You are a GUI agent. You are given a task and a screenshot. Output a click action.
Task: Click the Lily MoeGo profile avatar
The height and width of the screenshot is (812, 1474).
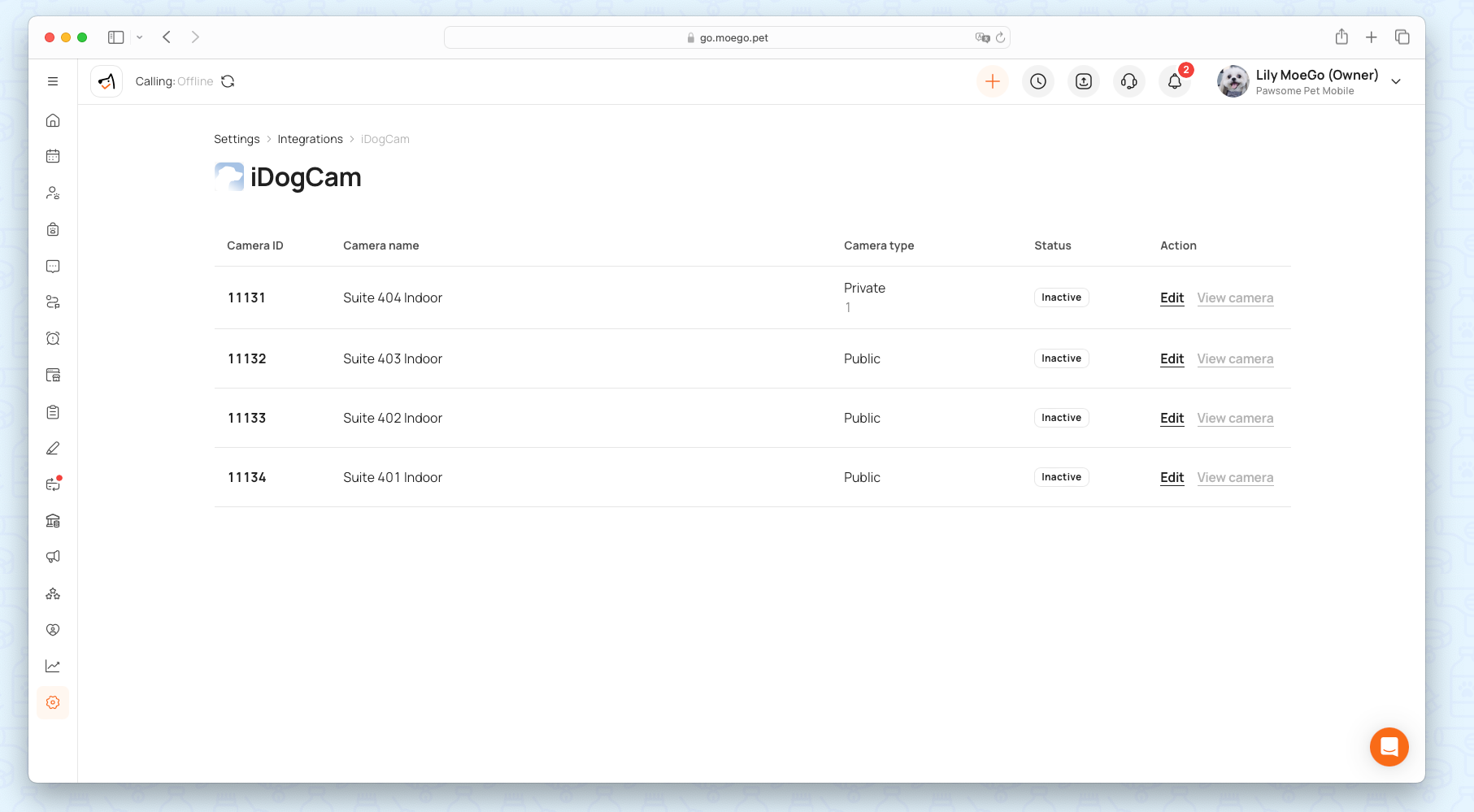[x=1233, y=81]
